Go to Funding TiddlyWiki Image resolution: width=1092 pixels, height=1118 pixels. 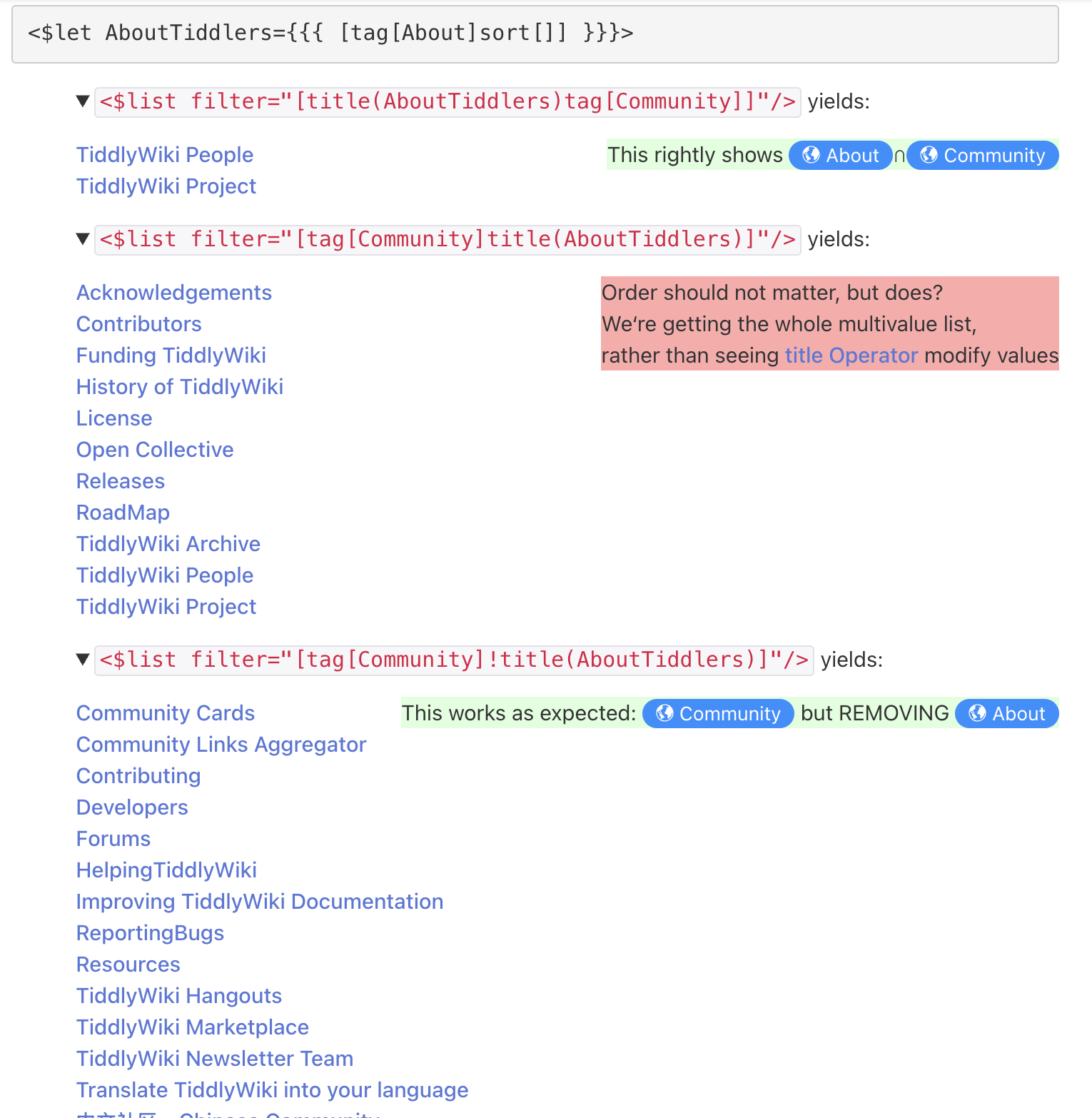click(171, 356)
